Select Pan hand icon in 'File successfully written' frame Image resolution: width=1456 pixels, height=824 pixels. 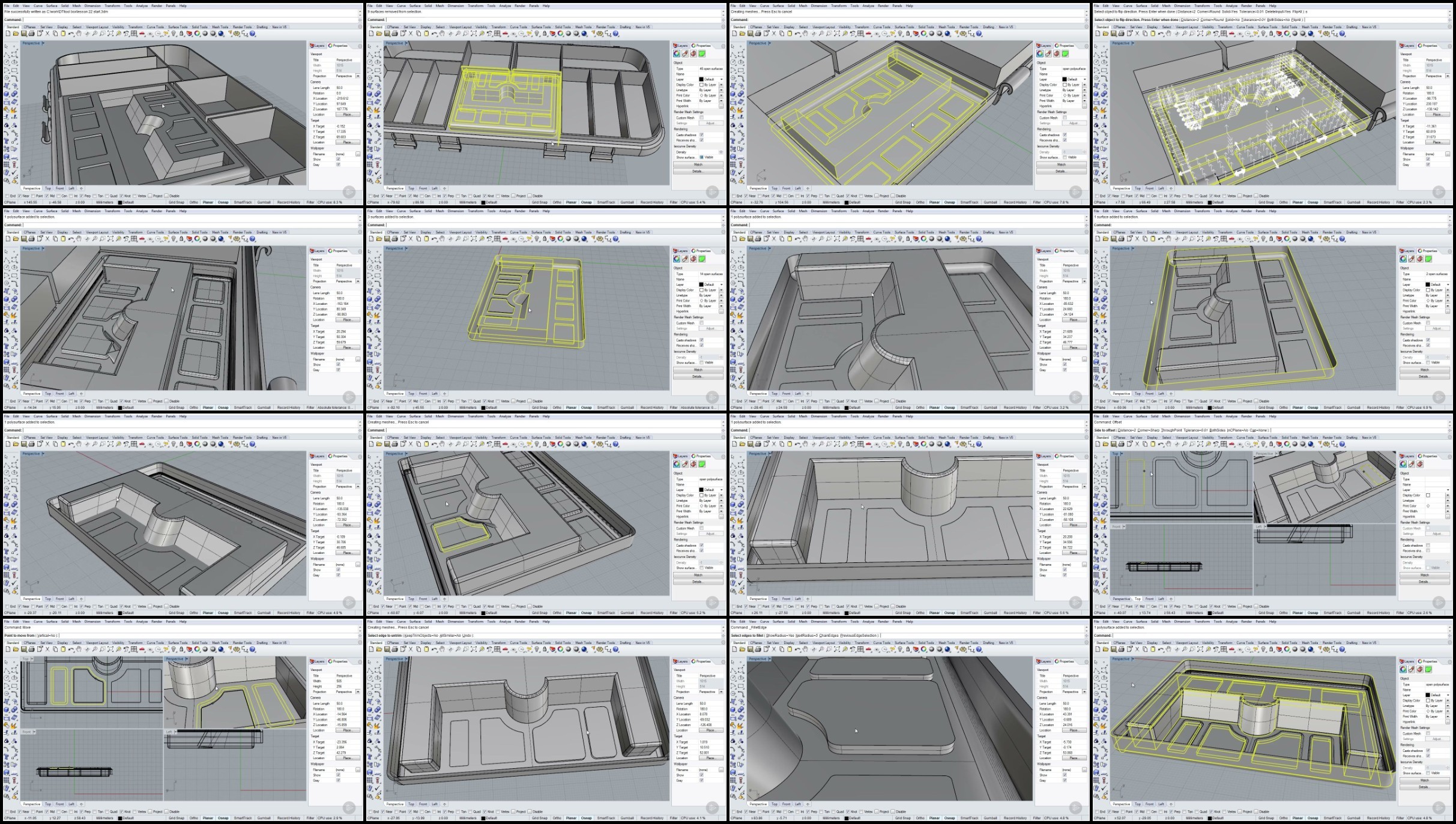click(79, 34)
